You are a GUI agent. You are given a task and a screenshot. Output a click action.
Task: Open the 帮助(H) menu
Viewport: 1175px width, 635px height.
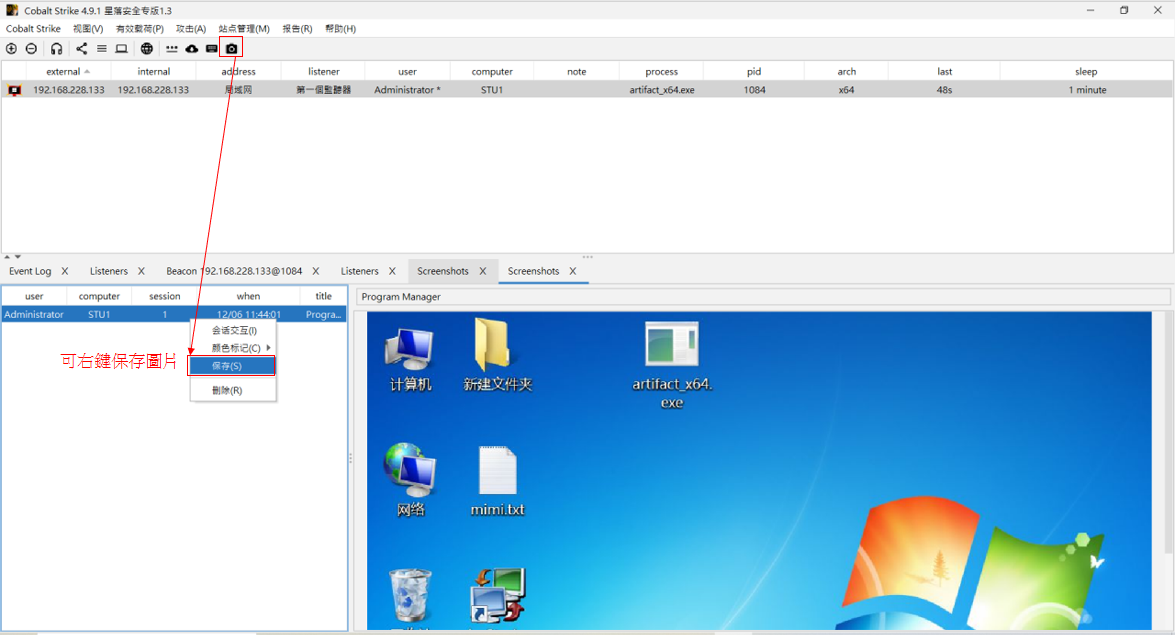point(340,28)
